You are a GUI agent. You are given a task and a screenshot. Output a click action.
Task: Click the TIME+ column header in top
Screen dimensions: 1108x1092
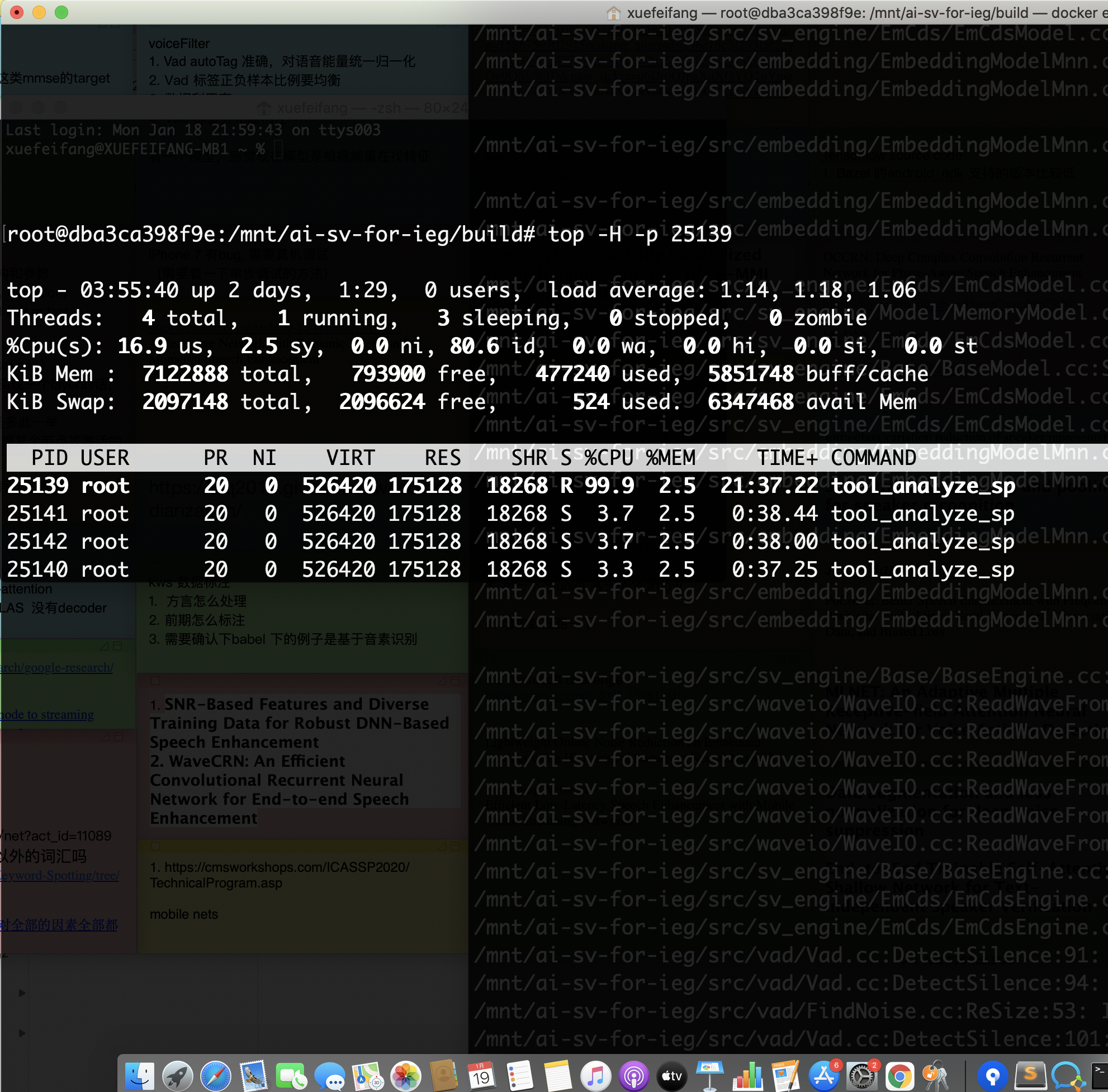pyautogui.click(x=787, y=458)
